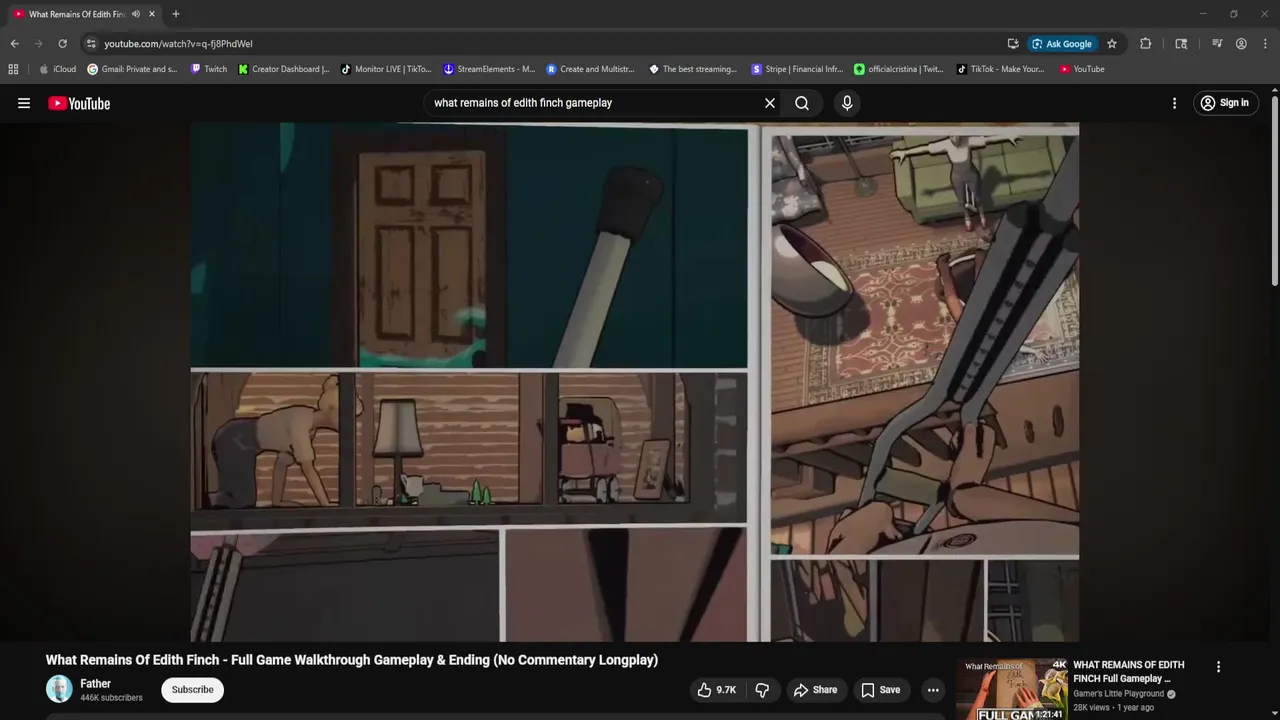The width and height of the screenshot is (1280, 720).
Task: Save video to a playlist
Action: (x=881, y=690)
